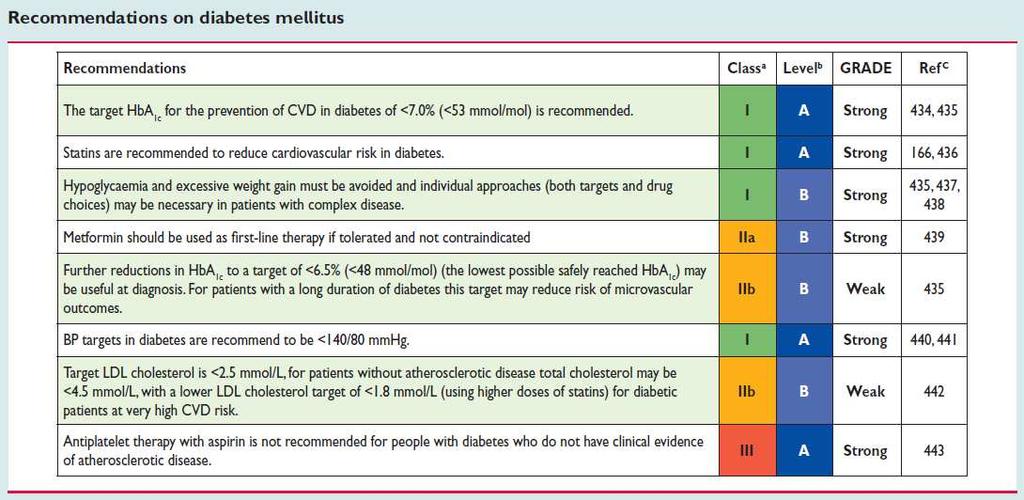Click the Recommendations column header

click(x=125, y=68)
